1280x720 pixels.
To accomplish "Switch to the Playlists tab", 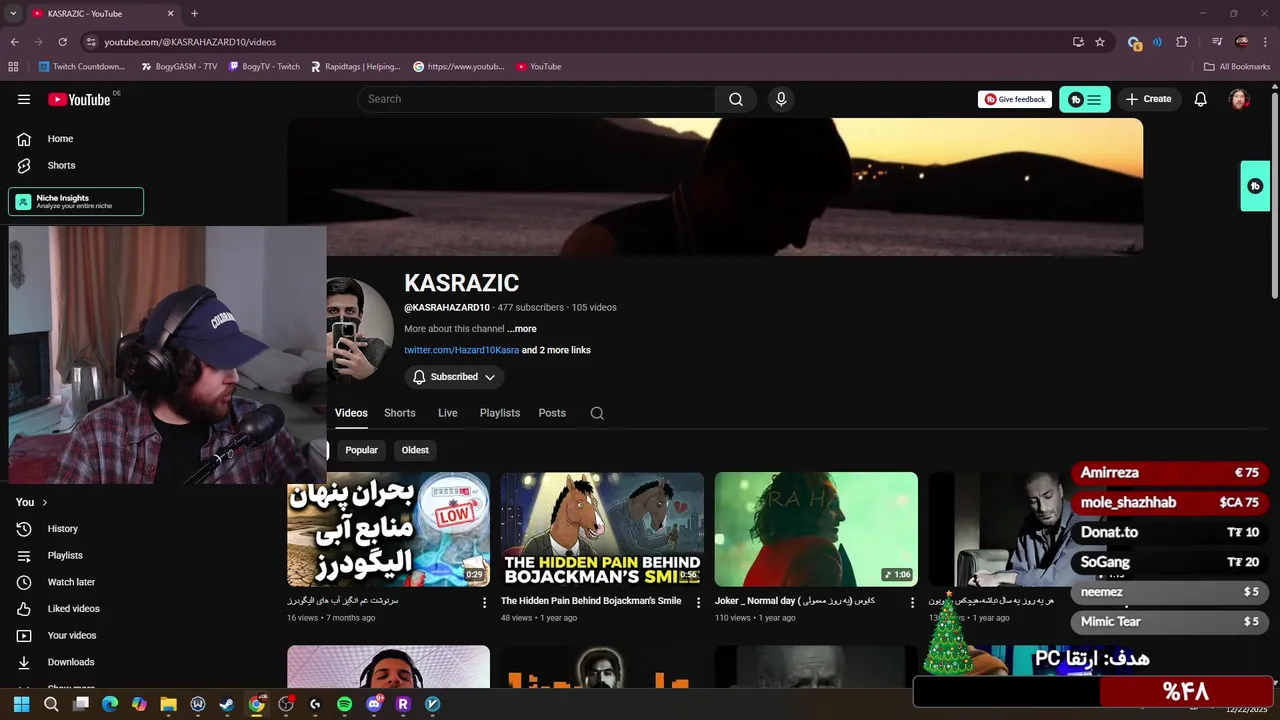I will pos(499,413).
